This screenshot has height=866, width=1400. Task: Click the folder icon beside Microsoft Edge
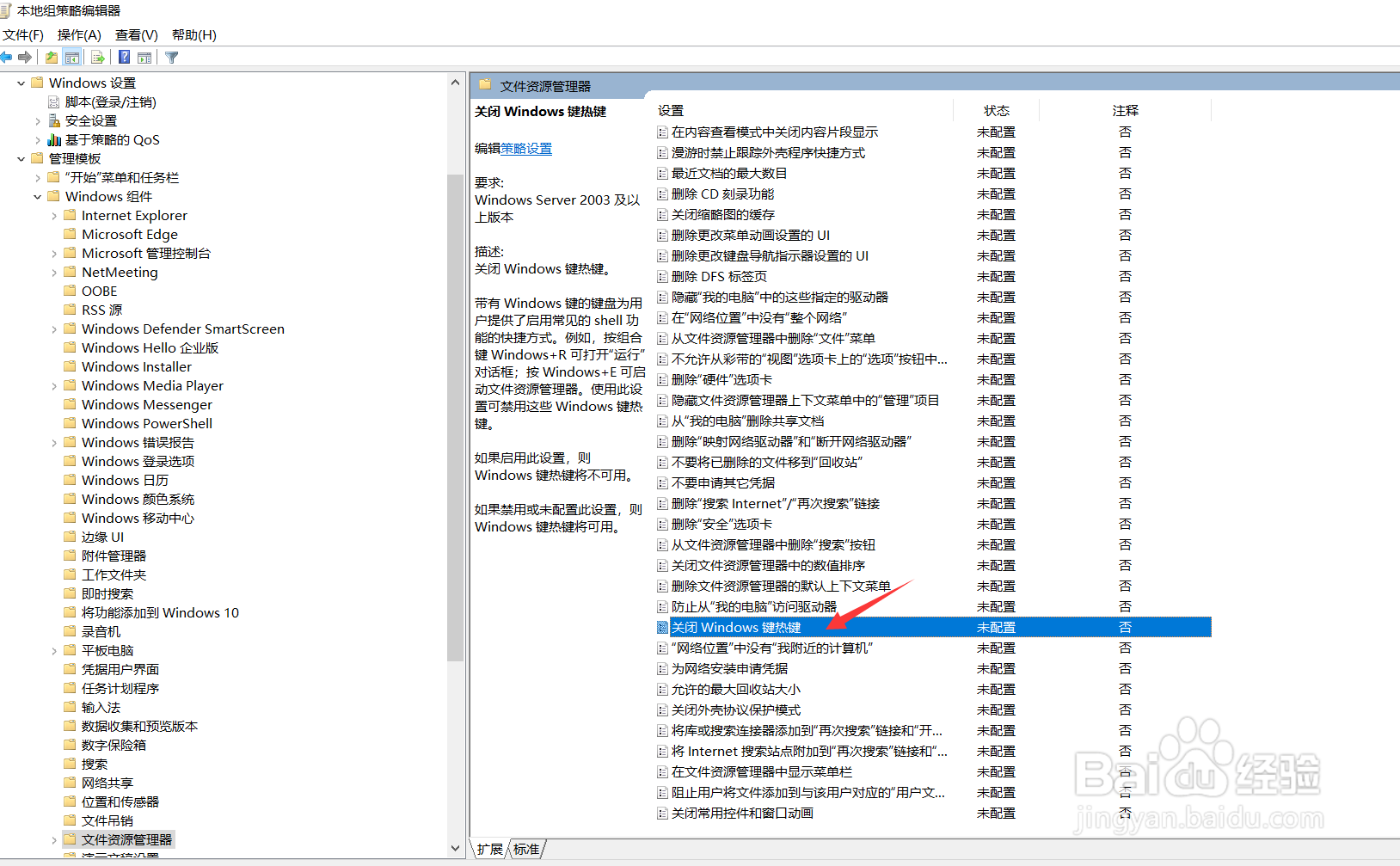pyautogui.click(x=71, y=235)
